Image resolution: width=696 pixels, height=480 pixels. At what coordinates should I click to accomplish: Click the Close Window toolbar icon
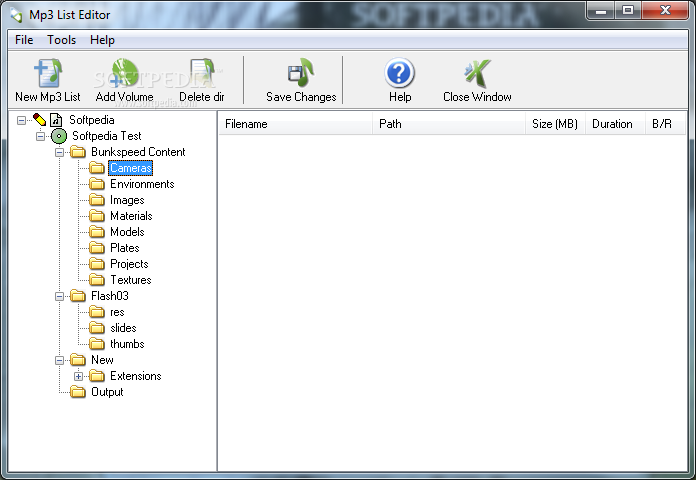477,73
